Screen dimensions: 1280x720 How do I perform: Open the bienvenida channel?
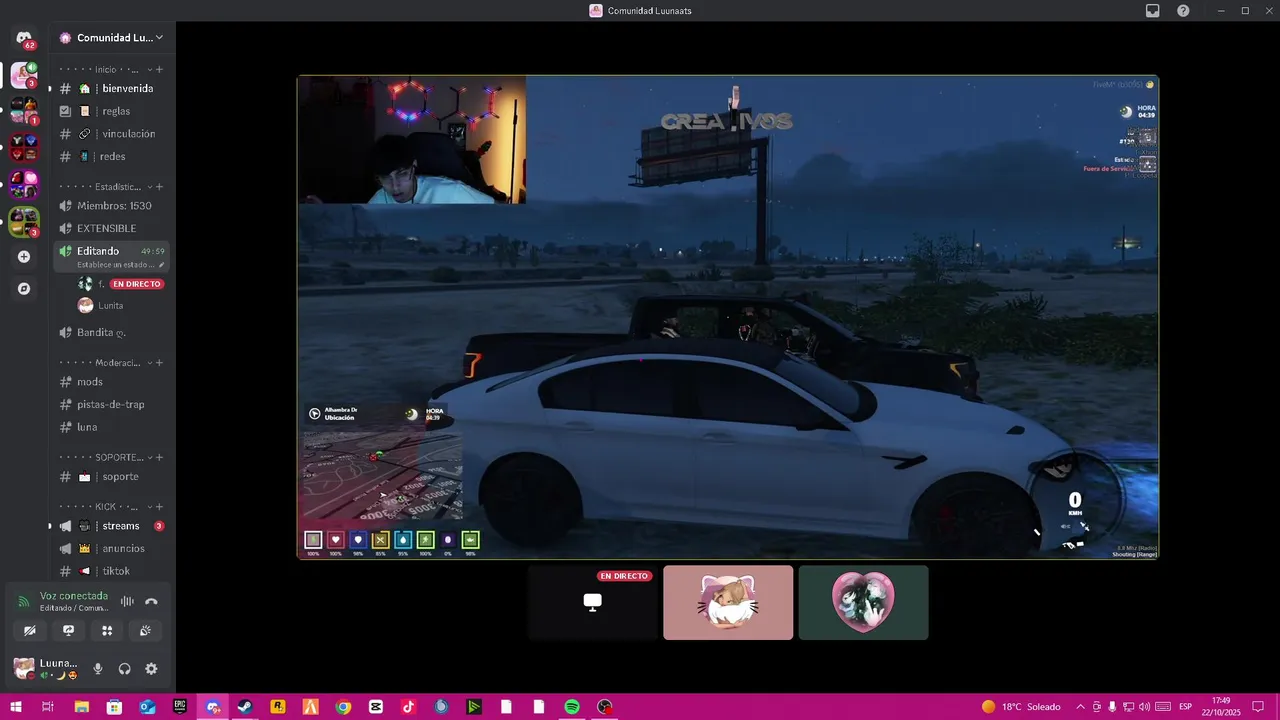click(112, 88)
